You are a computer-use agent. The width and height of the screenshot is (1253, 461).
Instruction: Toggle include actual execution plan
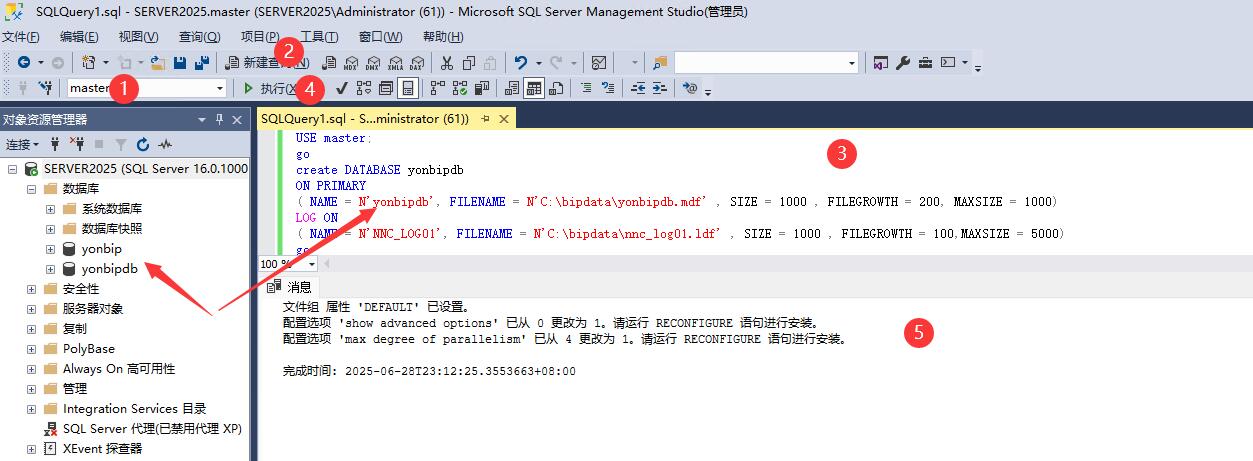pos(437,88)
